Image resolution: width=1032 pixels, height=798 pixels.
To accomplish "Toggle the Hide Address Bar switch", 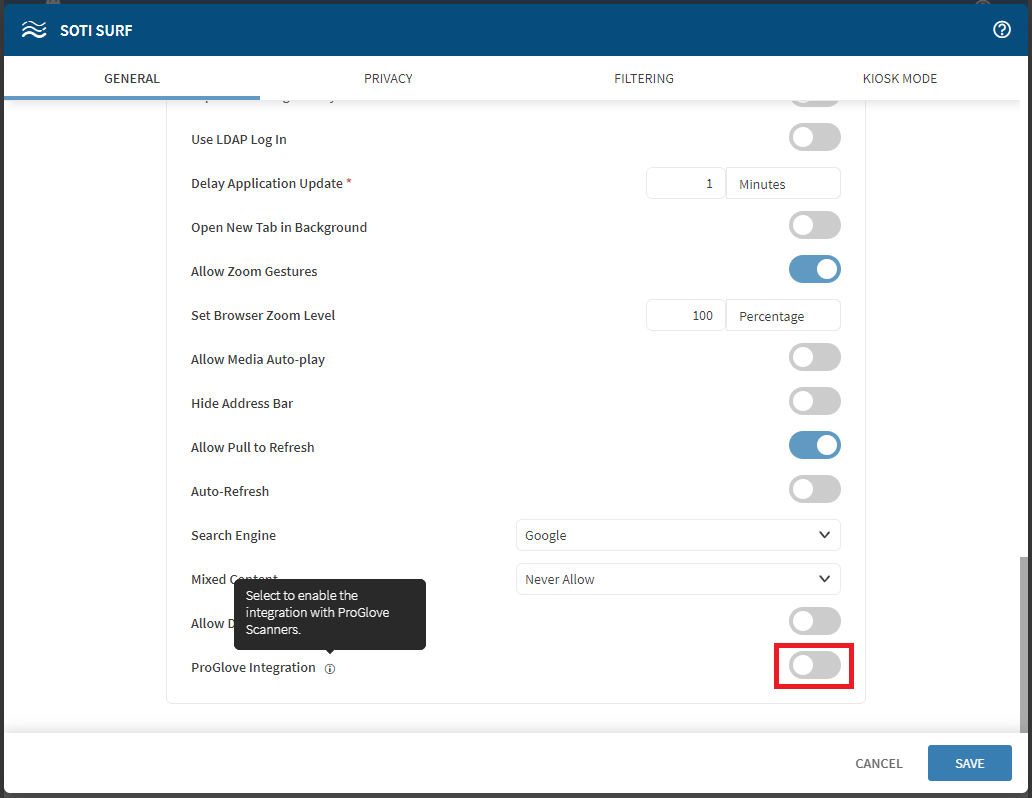I will point(814,402).
